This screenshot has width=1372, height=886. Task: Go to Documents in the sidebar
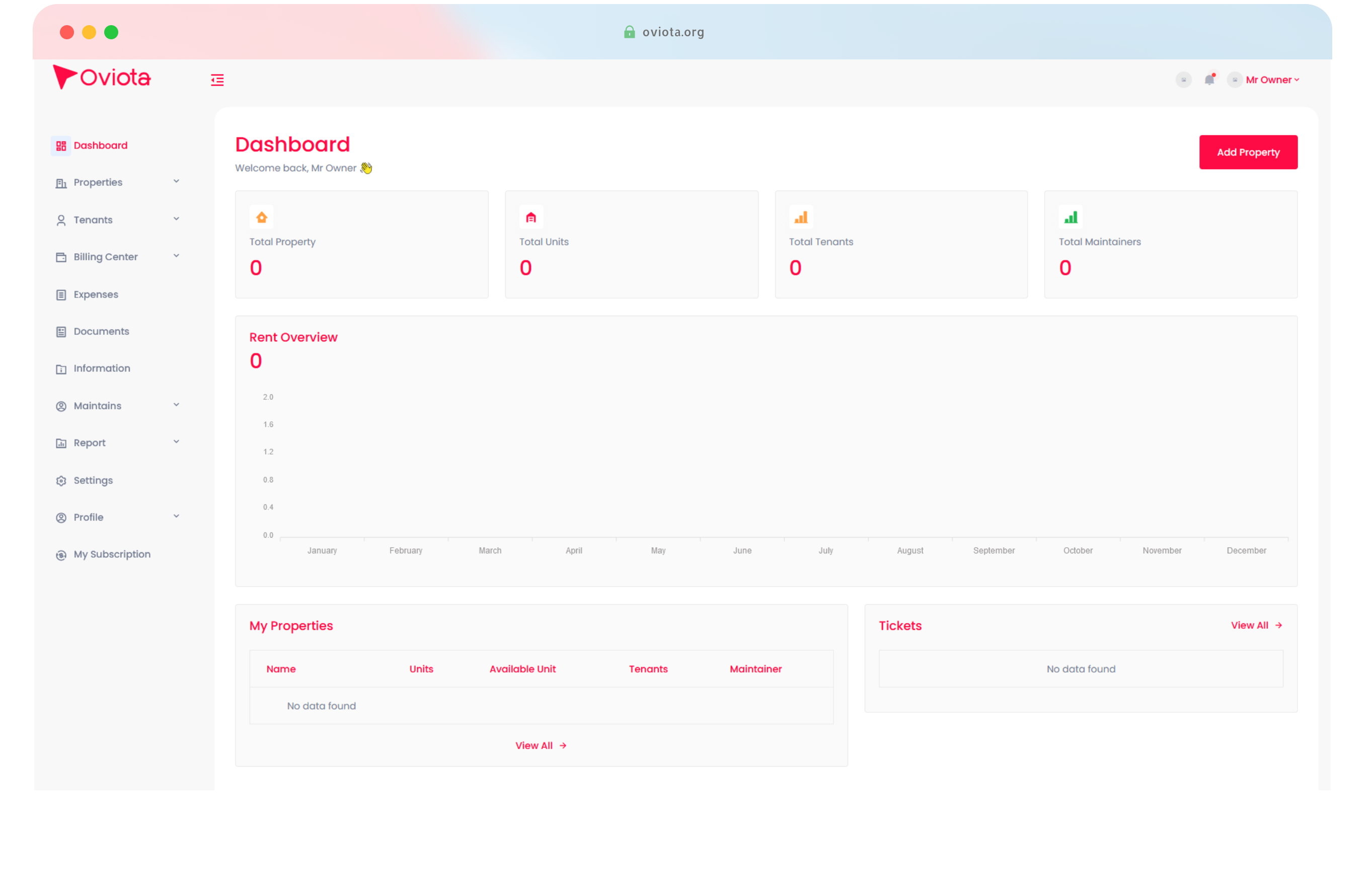[101, 331]
